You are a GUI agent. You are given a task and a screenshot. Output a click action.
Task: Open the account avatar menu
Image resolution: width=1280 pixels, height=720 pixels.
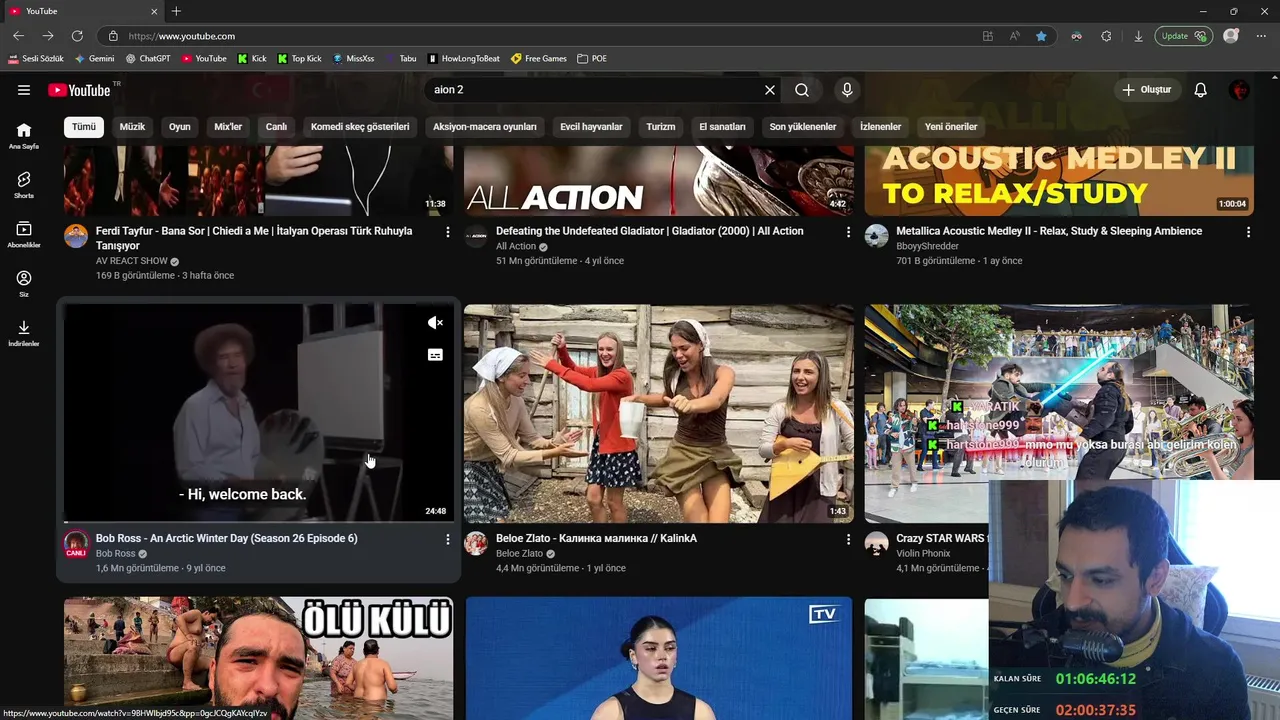pyautogui.click(x=1239, y=90)
